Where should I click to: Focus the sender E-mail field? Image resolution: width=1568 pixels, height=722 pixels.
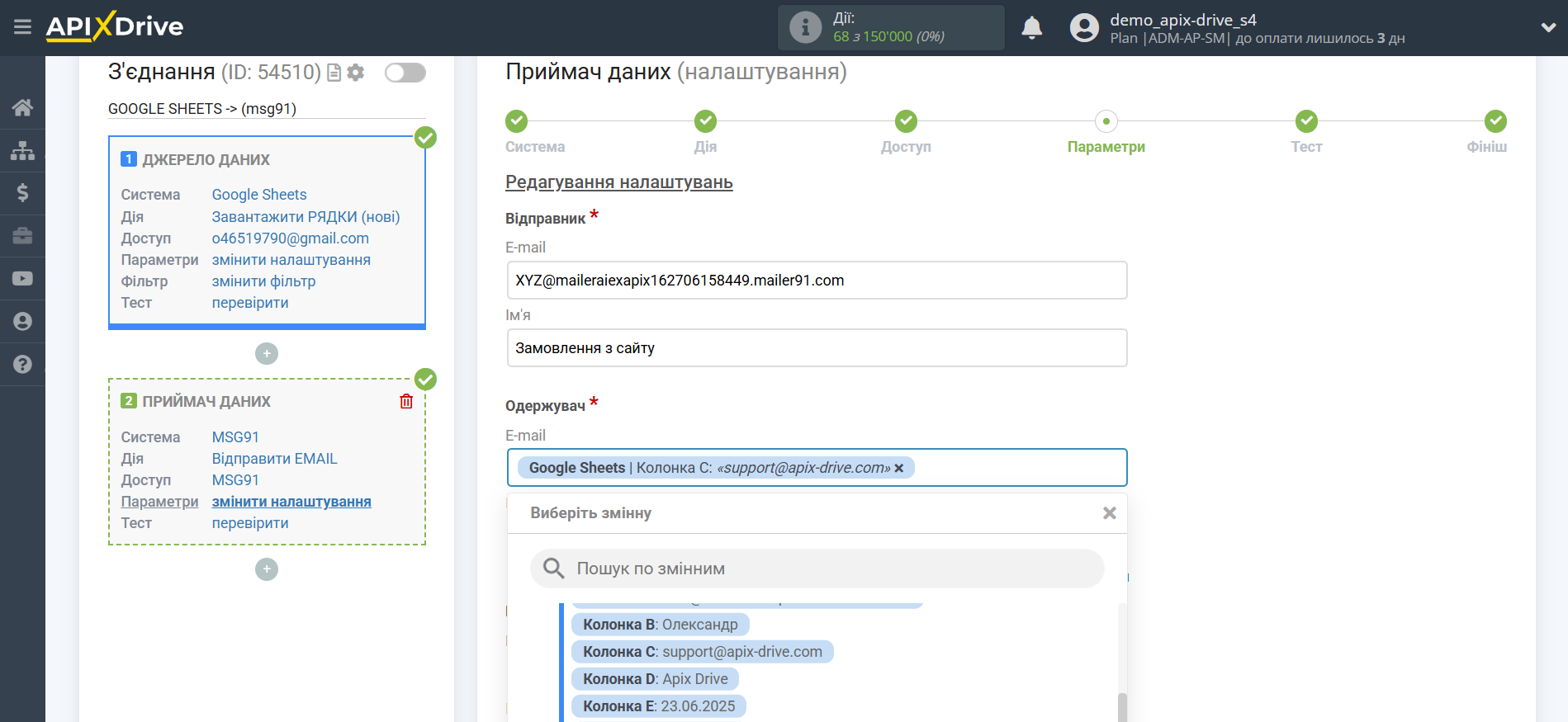tap(817, 281)
